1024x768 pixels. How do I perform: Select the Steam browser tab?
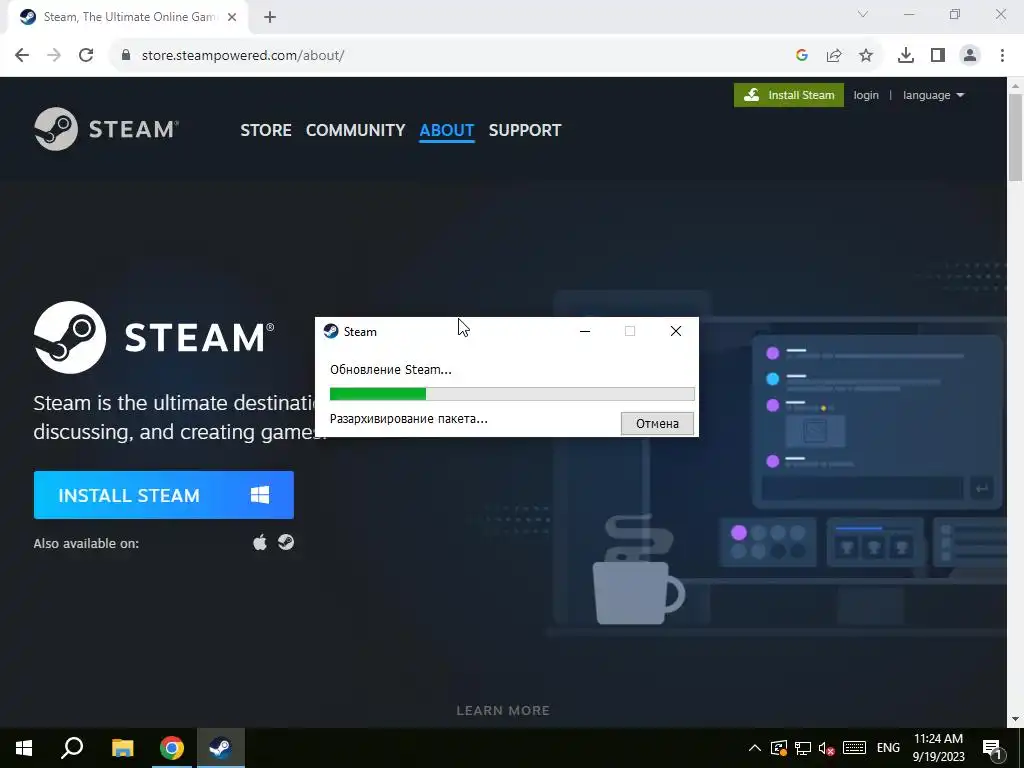click(127, 18)
